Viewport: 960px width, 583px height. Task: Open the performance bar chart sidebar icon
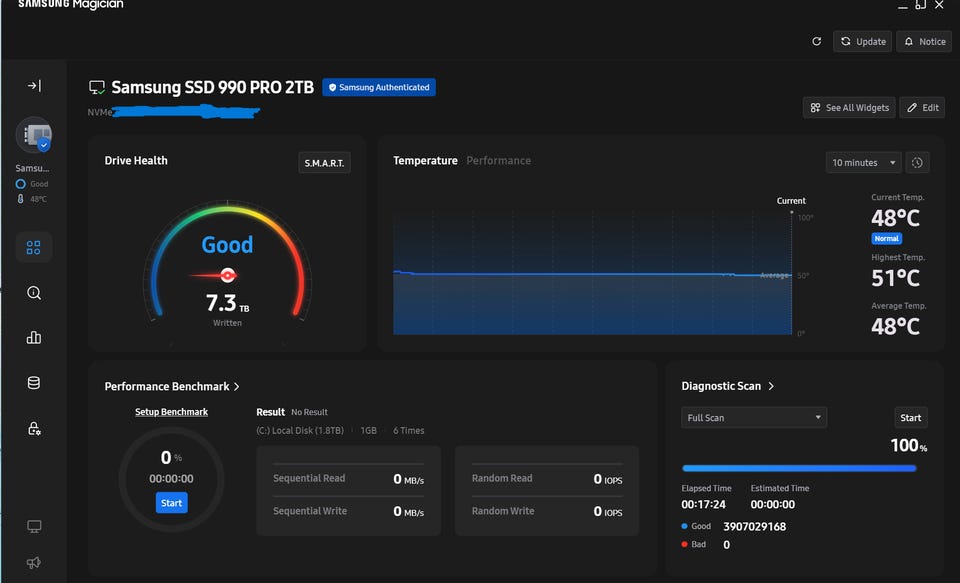(x=34, y=338)
